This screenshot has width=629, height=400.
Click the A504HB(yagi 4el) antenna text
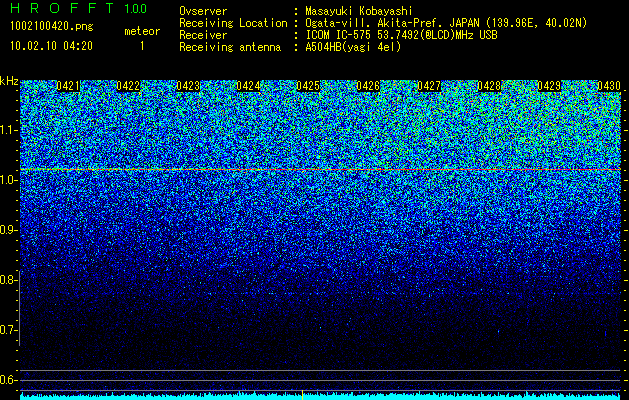tap(353, 47)
